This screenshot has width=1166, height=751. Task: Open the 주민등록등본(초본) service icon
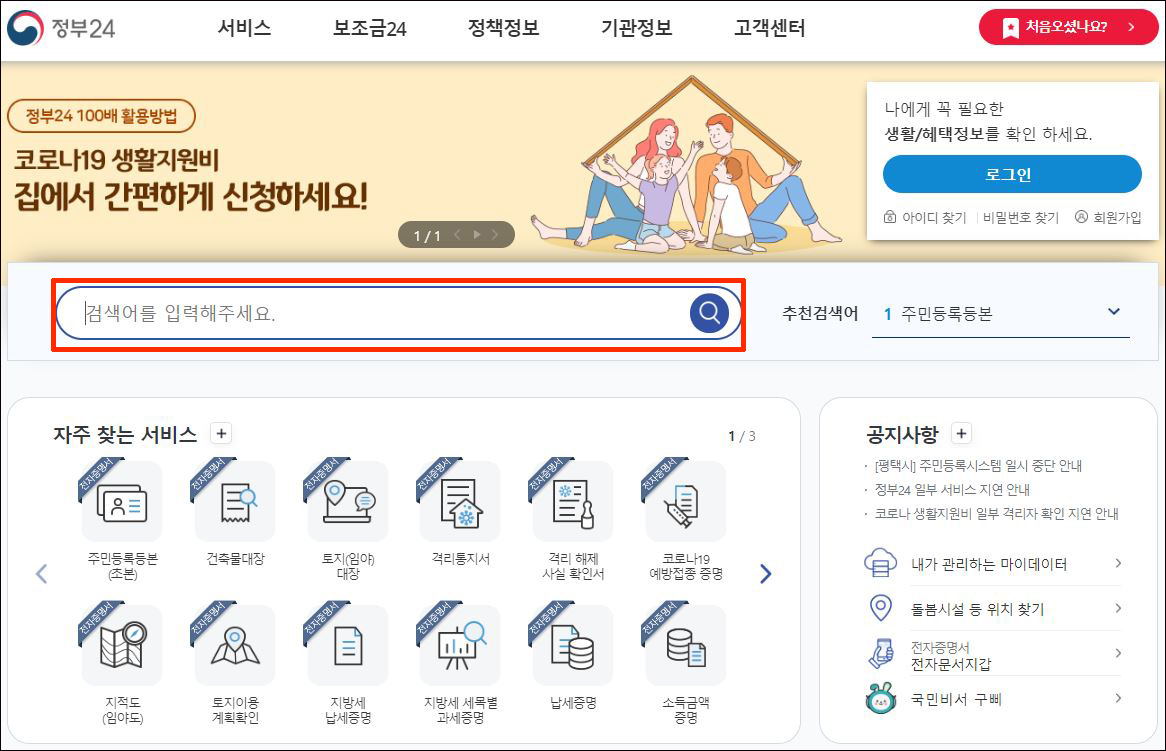click(x=120, y=501)
